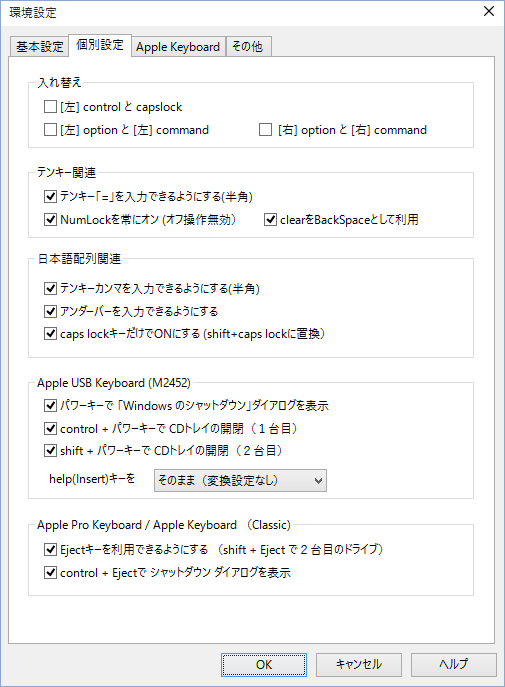505x687 pixels.
Task: Tick [右] option と [右] command checkbox
Action: [x=265, y=130]
